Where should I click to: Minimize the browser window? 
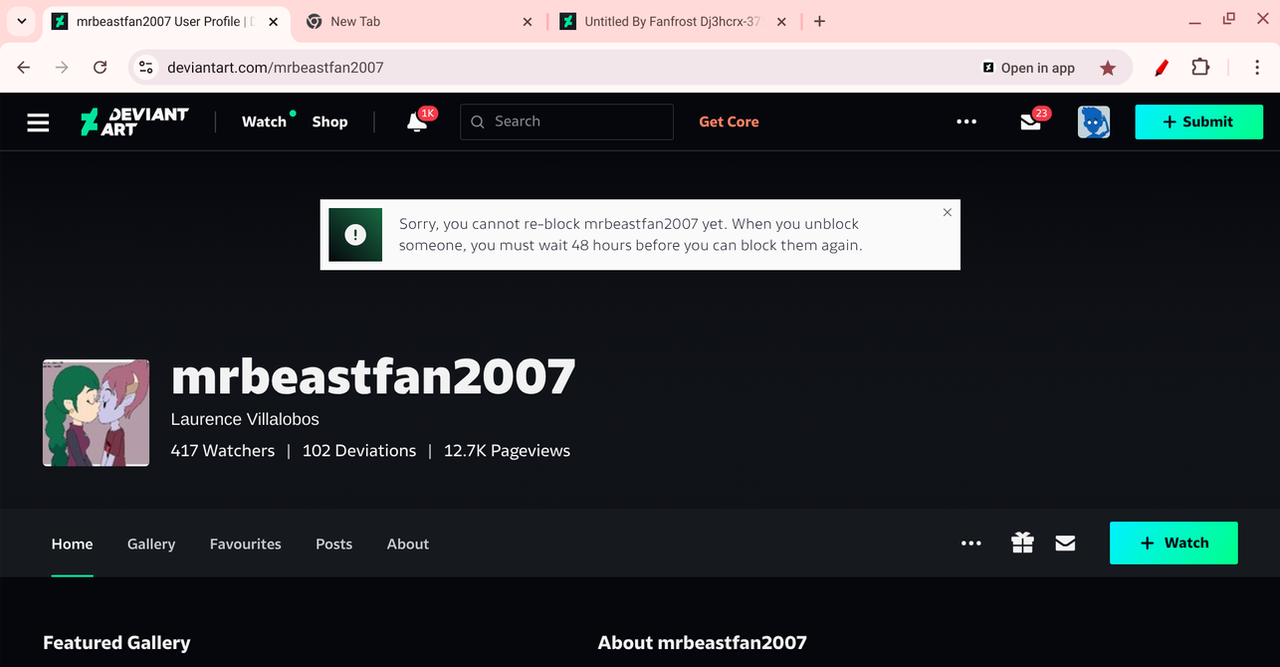click(1194, 21)
